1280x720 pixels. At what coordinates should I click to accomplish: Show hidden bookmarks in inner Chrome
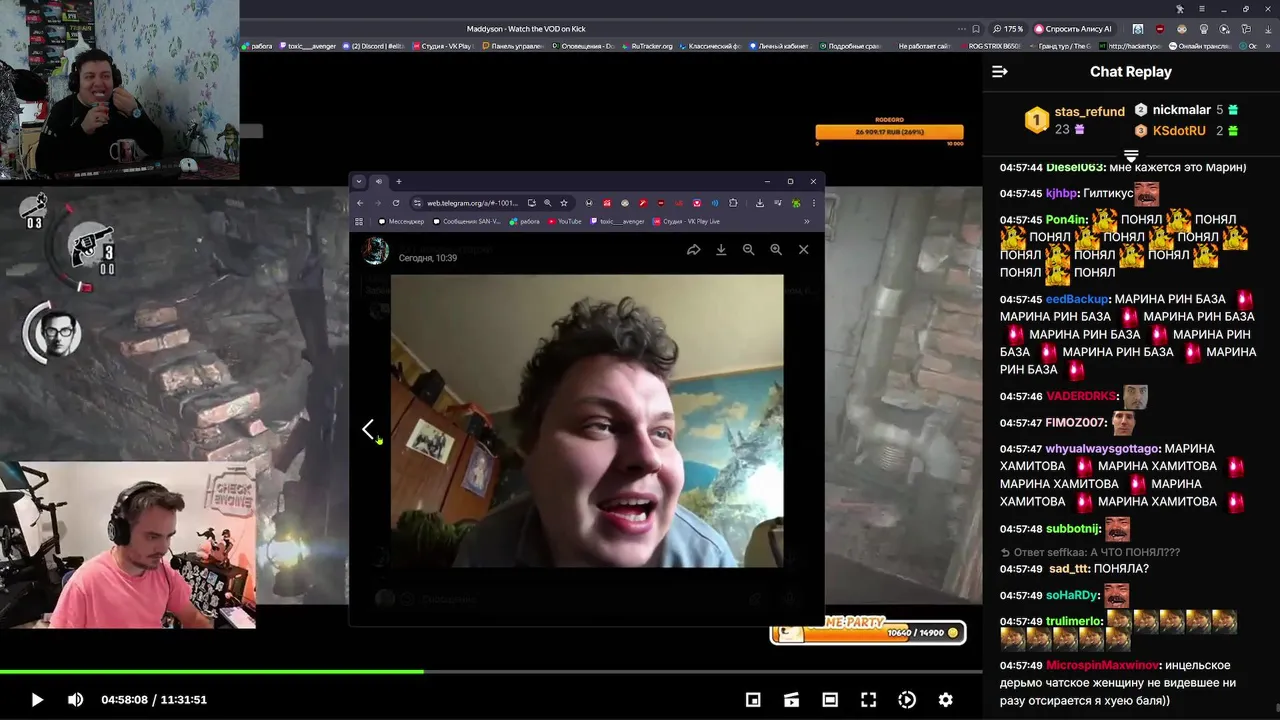[807, 221]
